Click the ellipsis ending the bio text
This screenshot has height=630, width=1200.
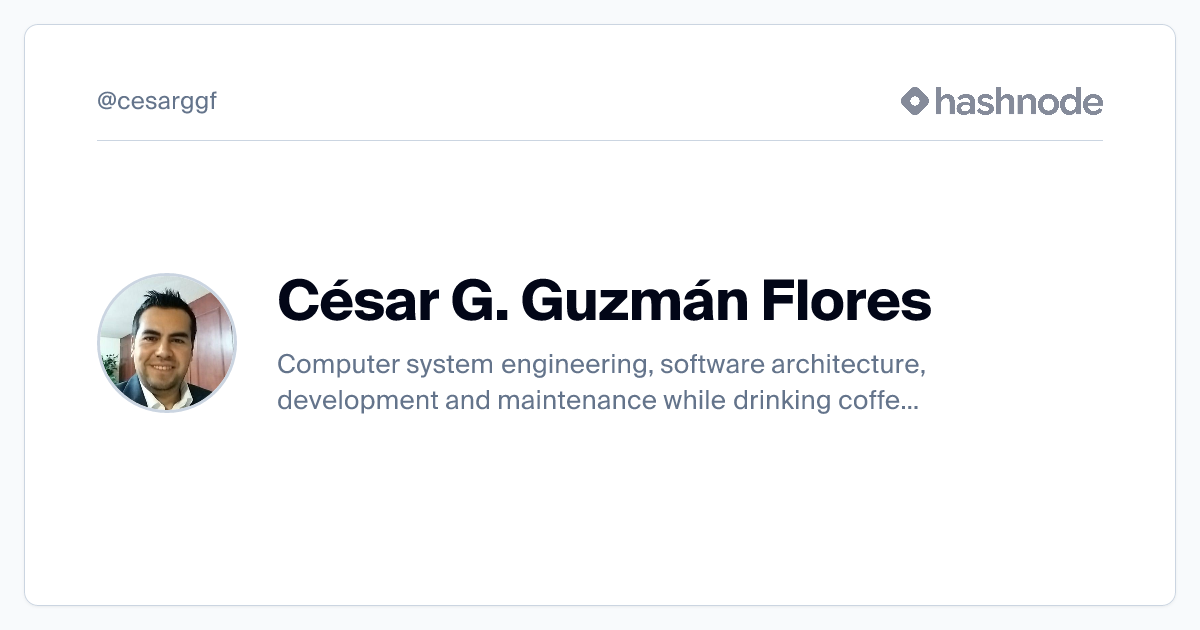910,403
